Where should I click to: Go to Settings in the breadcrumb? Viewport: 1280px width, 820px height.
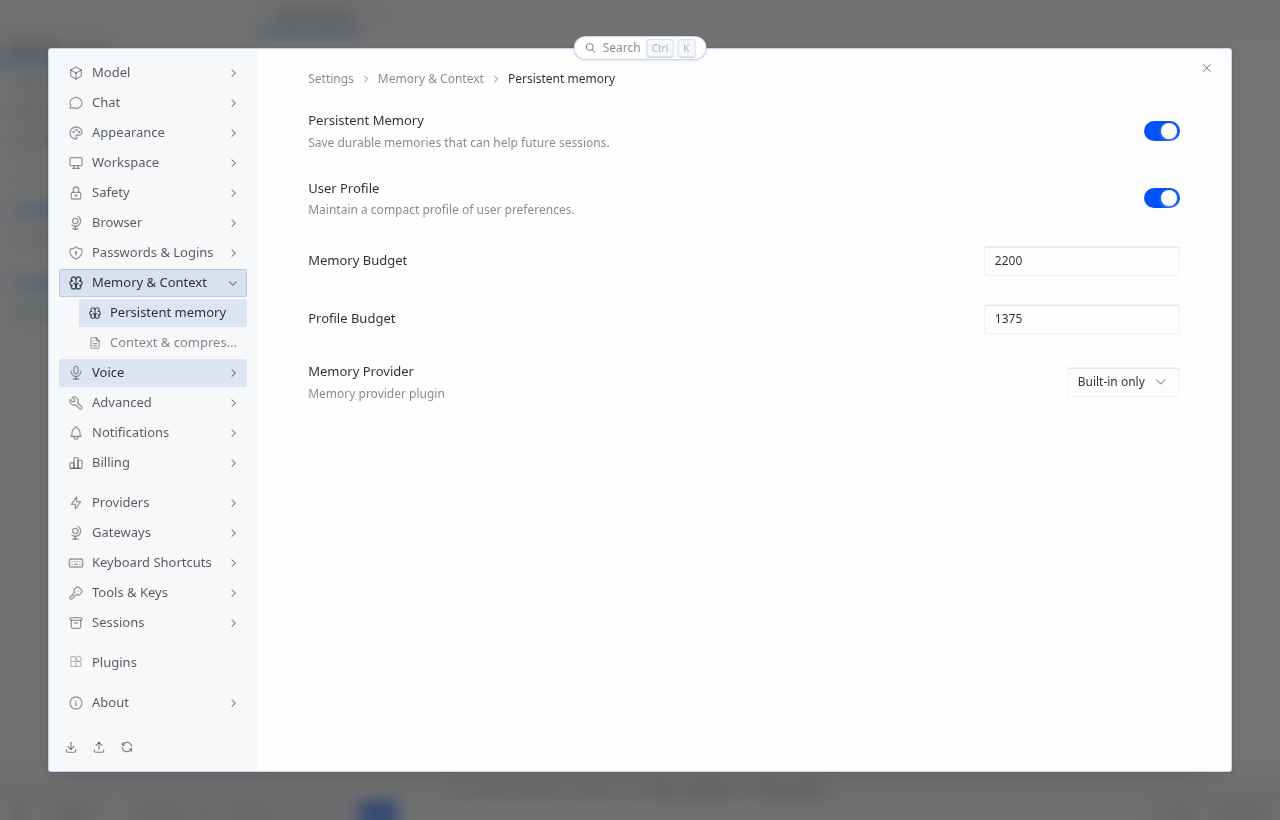331,79
